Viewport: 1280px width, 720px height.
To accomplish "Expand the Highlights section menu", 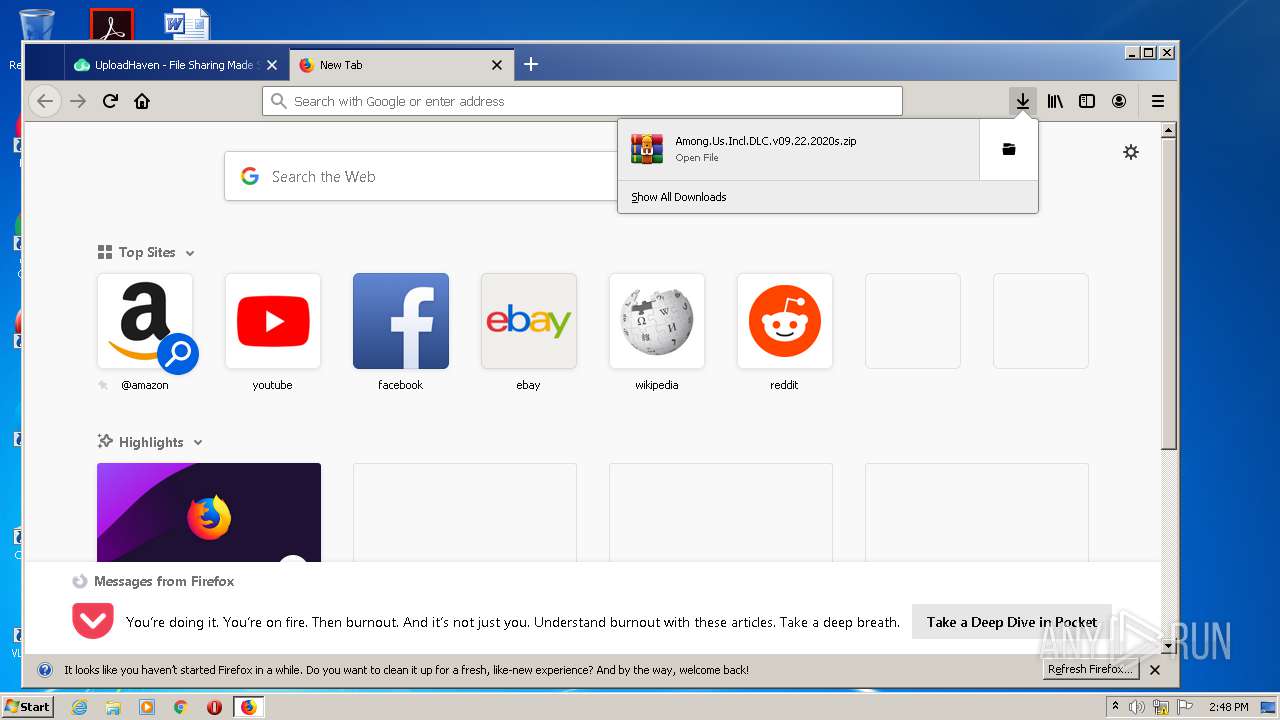I will (198, 443).
